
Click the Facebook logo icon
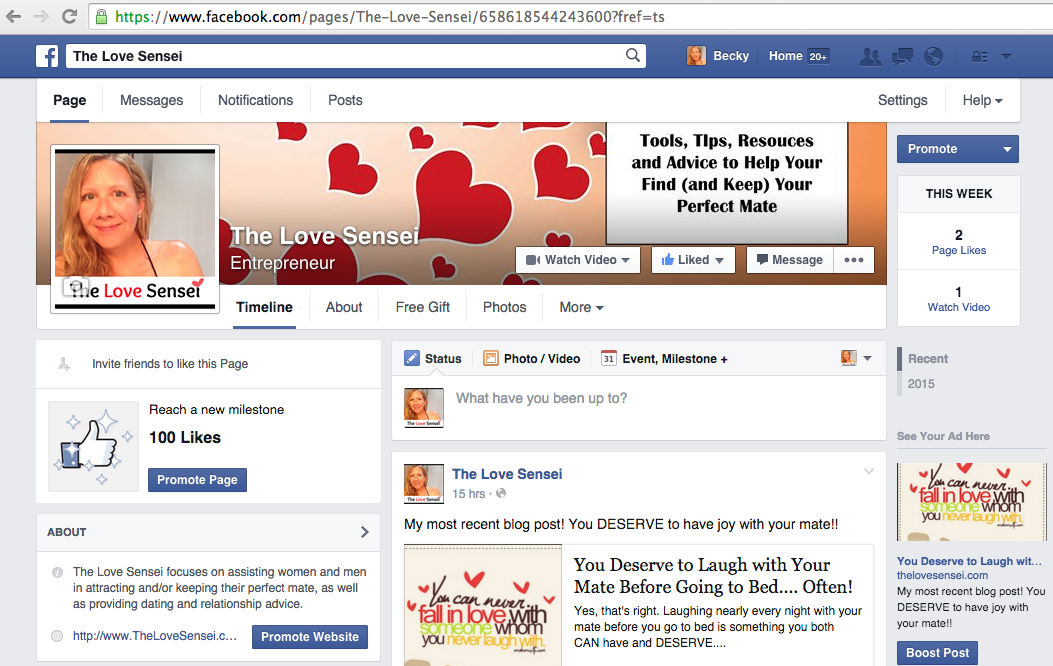coord(47,56)
